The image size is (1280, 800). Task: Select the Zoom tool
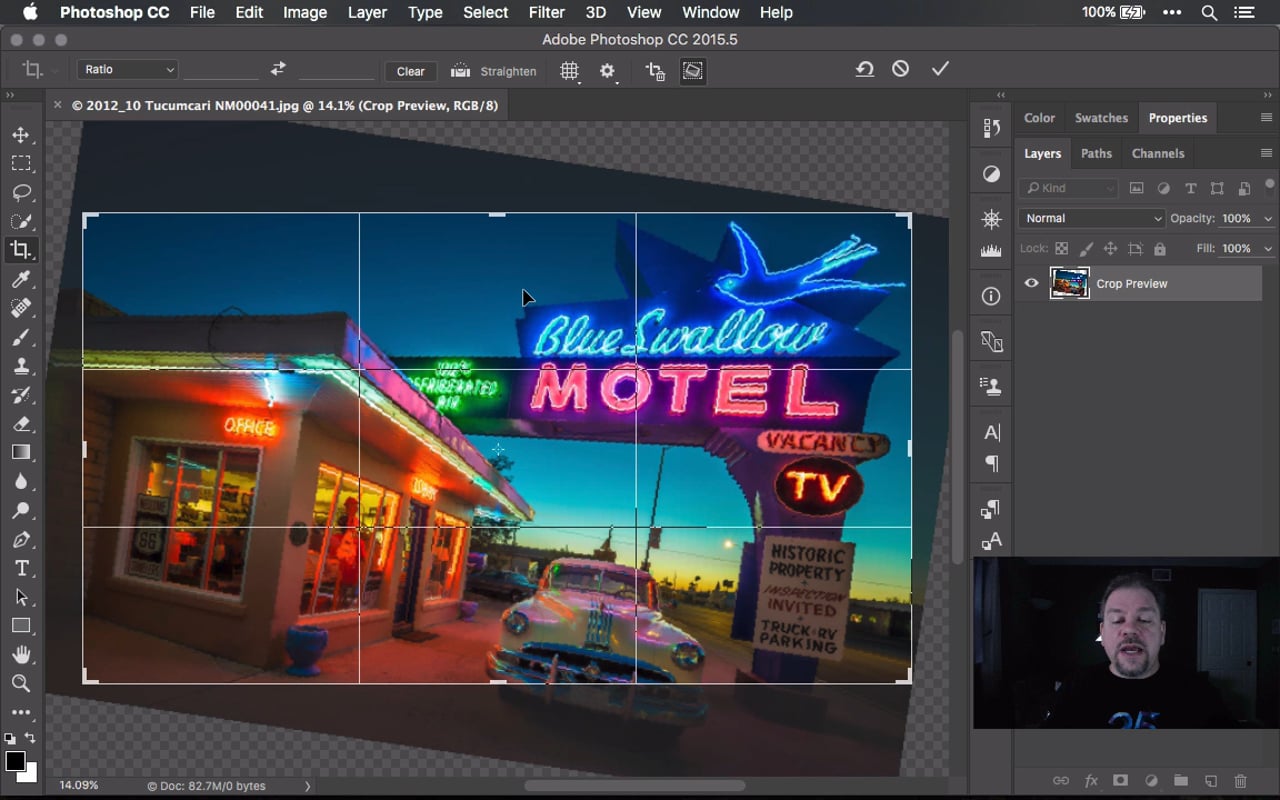pyautogui.click(x=21, y=684)
